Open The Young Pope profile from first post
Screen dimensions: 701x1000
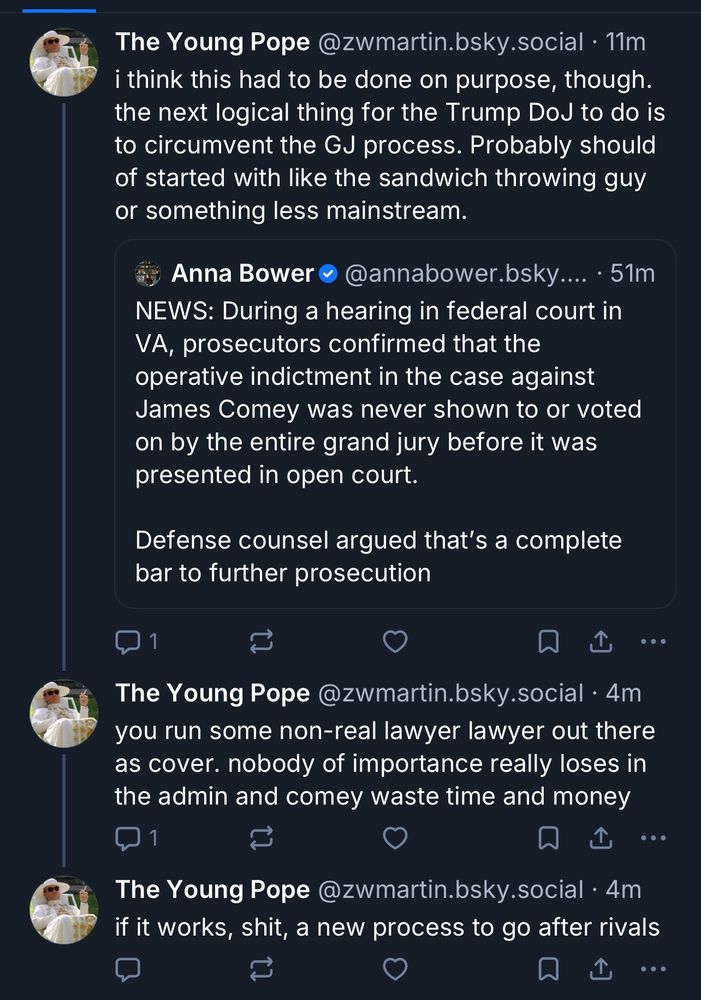coord(212,42)
